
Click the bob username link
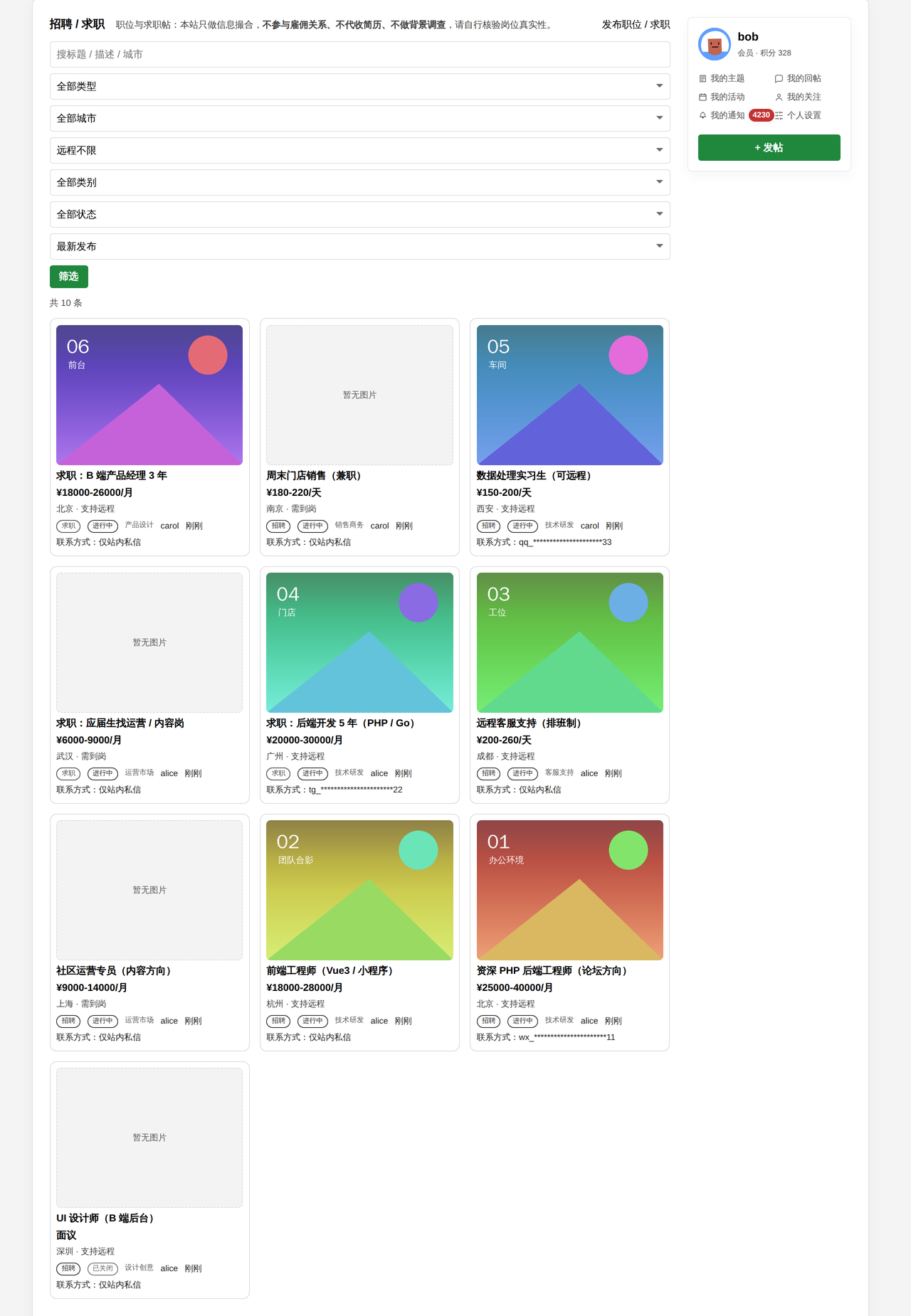[x=748, y=37]
